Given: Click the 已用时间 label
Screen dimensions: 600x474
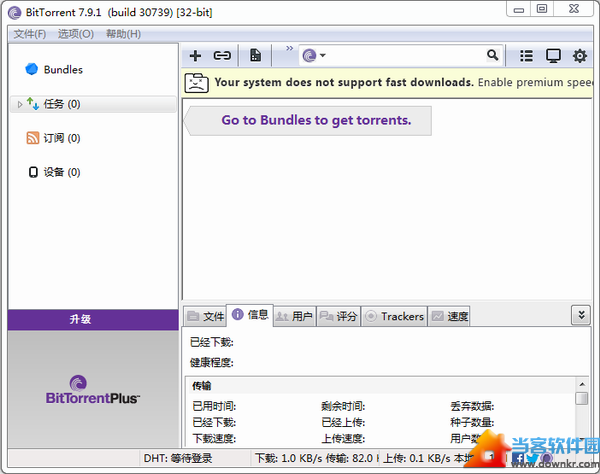Looking at the screenshot, I should point(214,406).
